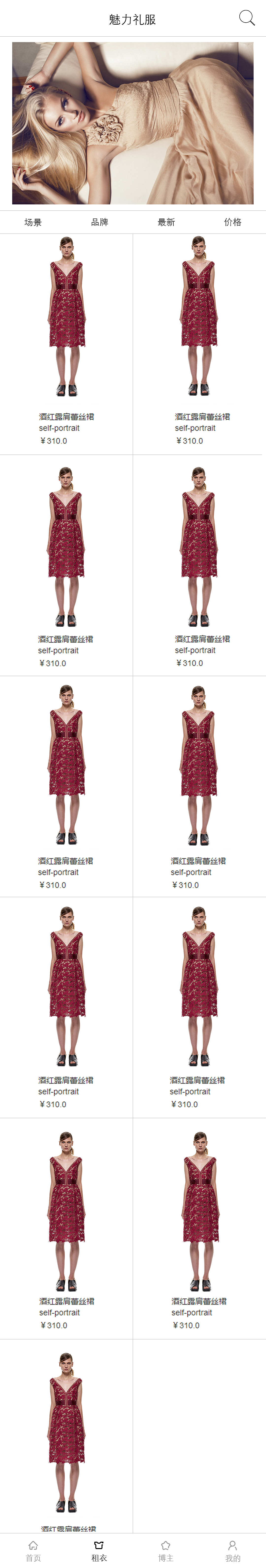Image resolution: width=266 pixels, height=1568 pixels.
Task: Tap the 博主 blogger icon
Action: tap(165, 1545)
